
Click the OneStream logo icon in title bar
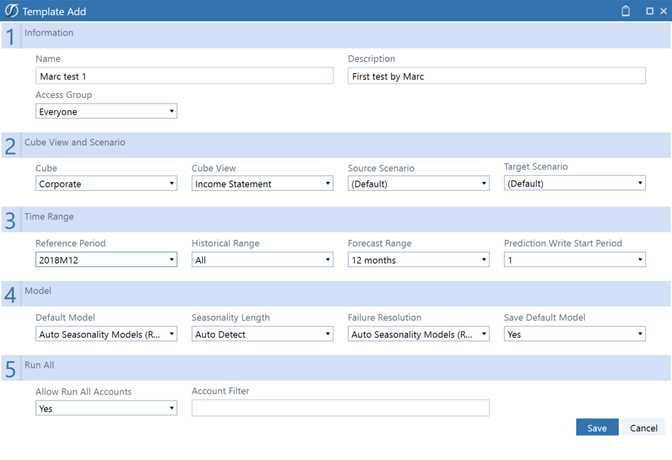click(12, 11)
